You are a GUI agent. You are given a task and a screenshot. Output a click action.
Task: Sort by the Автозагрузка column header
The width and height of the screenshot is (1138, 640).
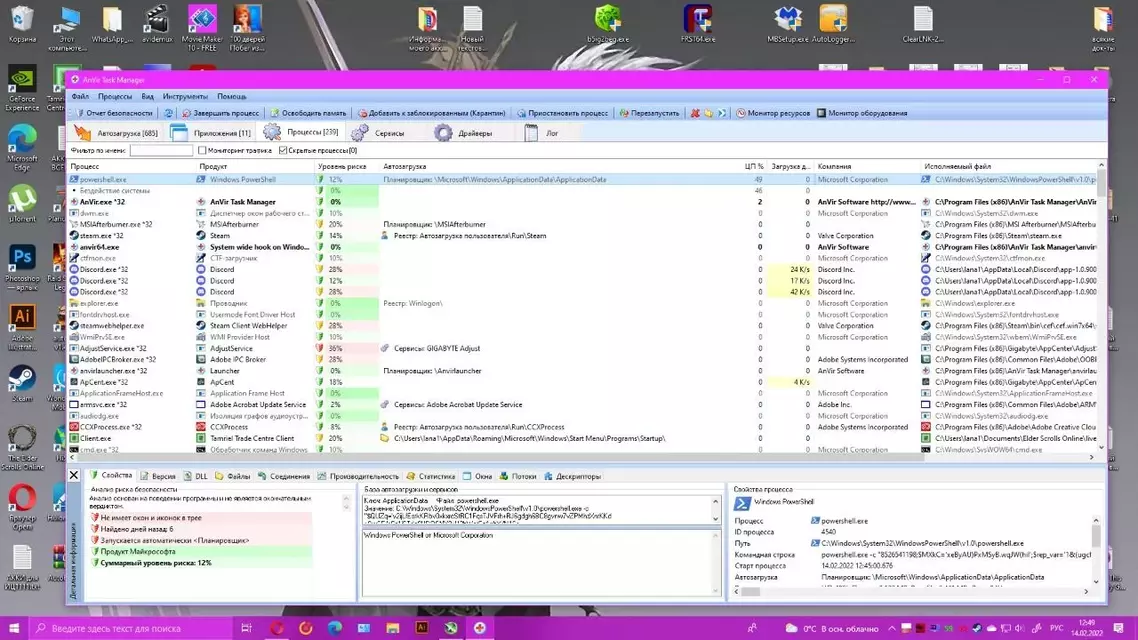pyautogui.click(x=559, y=166)
